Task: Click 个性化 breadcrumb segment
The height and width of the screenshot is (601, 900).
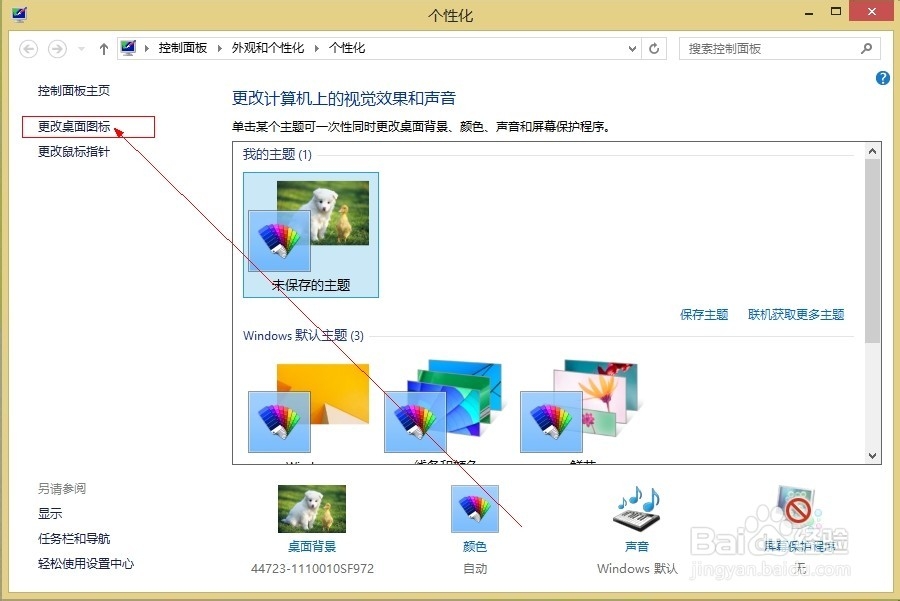Action: point(347,48)
